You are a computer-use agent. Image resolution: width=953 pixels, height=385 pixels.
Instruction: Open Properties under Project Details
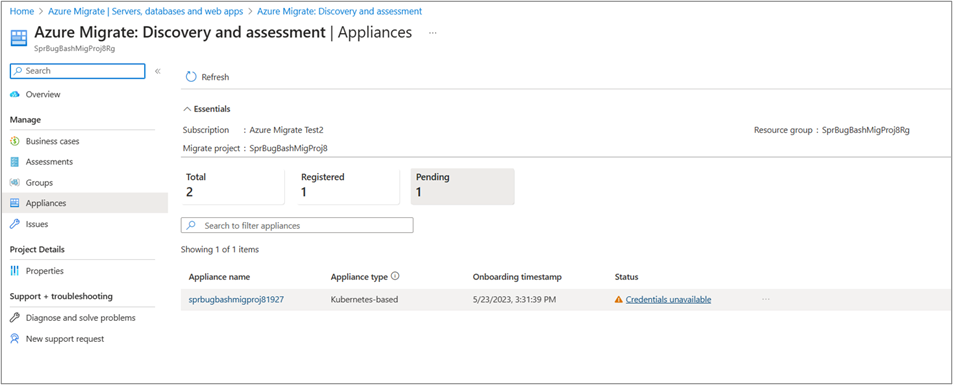pos(44,271)
